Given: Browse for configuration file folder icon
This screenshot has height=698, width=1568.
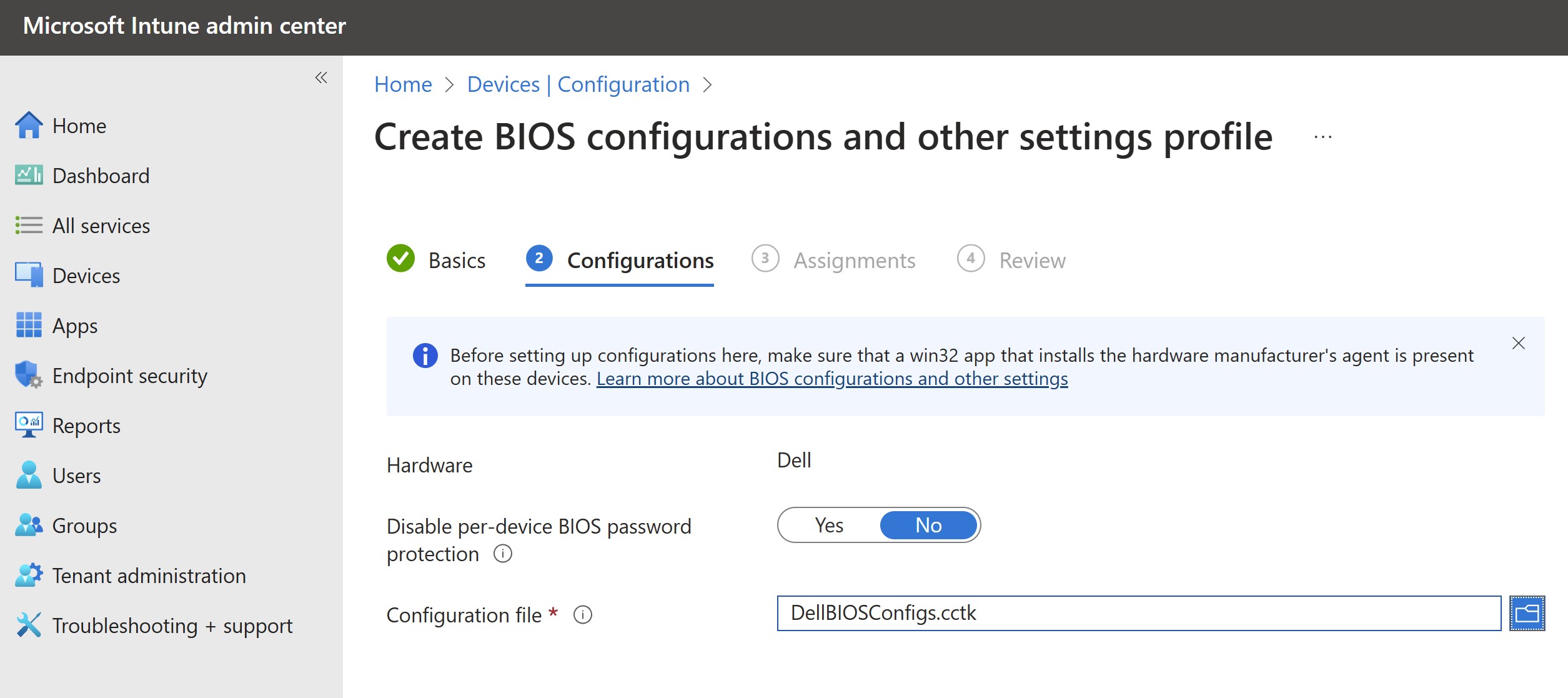Looking at the screenshot, I should point(1527,613).
